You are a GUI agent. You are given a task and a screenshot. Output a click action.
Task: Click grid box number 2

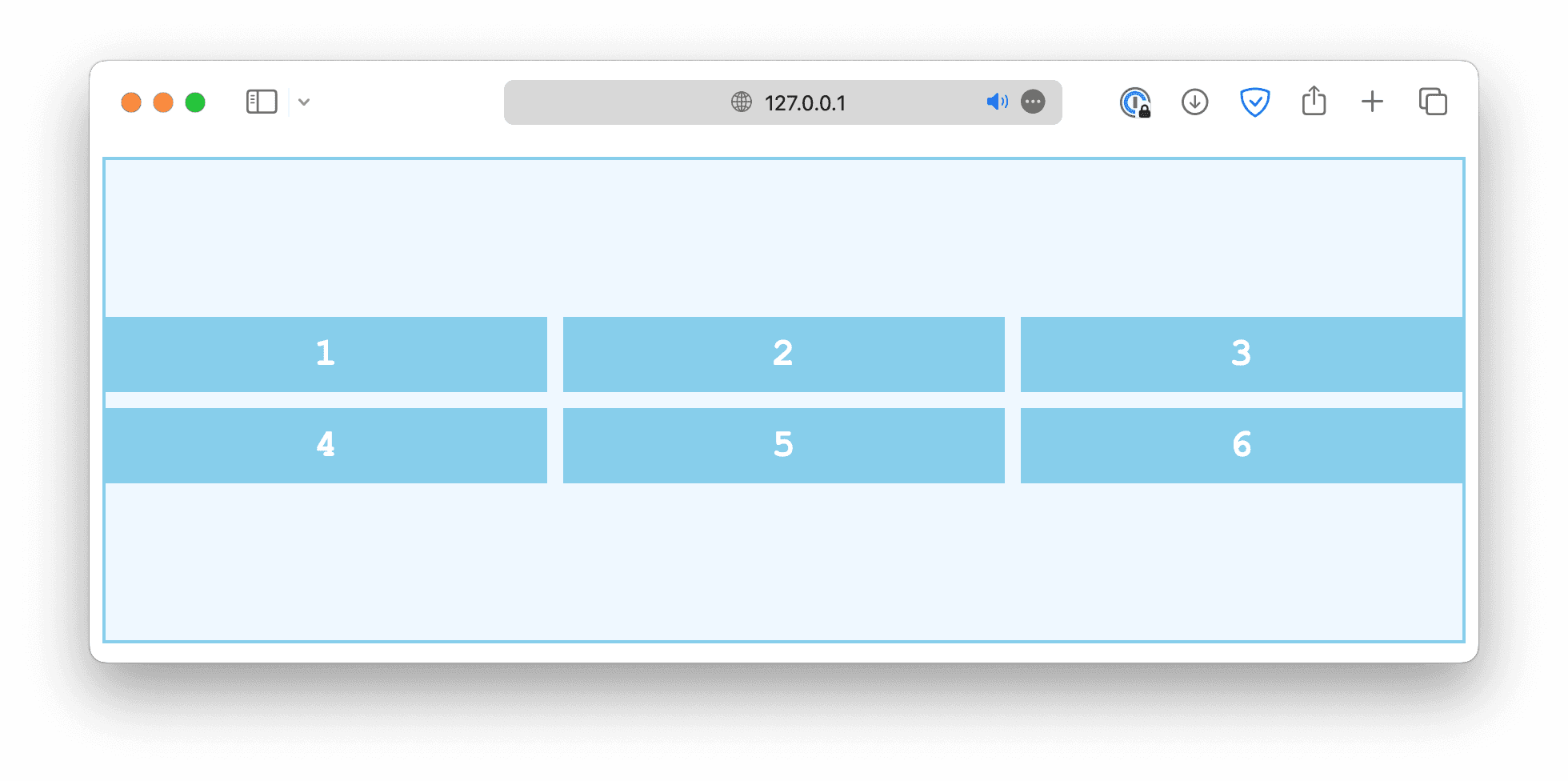coord(783,354)
